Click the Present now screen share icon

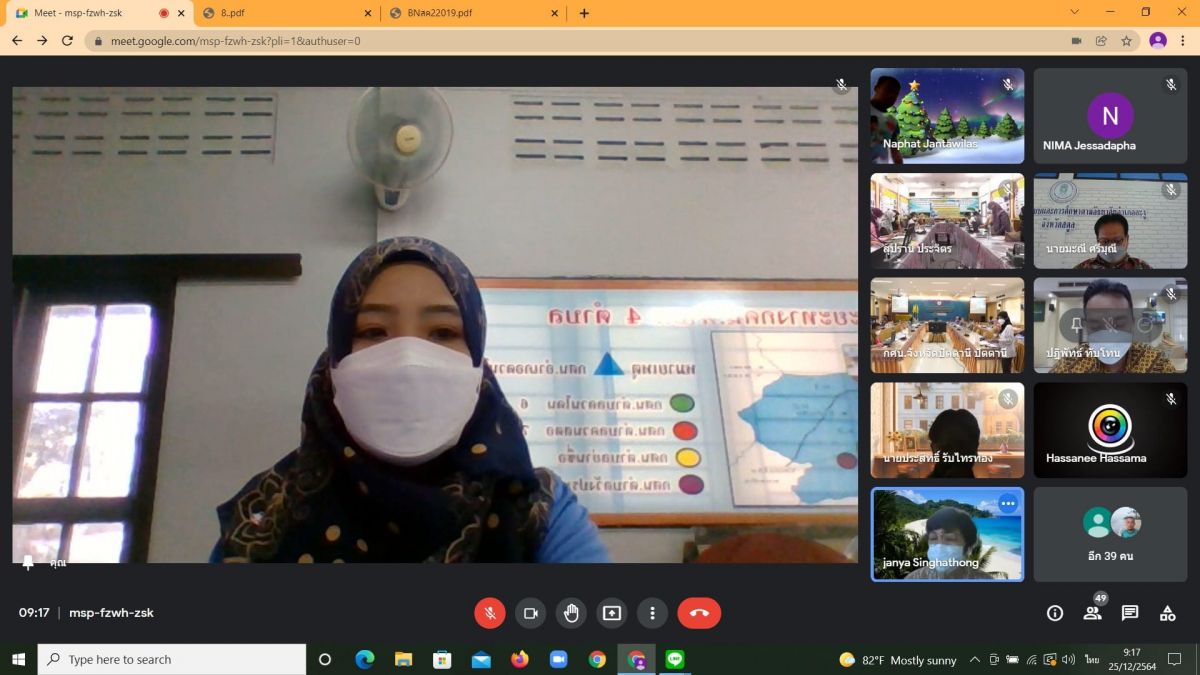tap(611, 613)
